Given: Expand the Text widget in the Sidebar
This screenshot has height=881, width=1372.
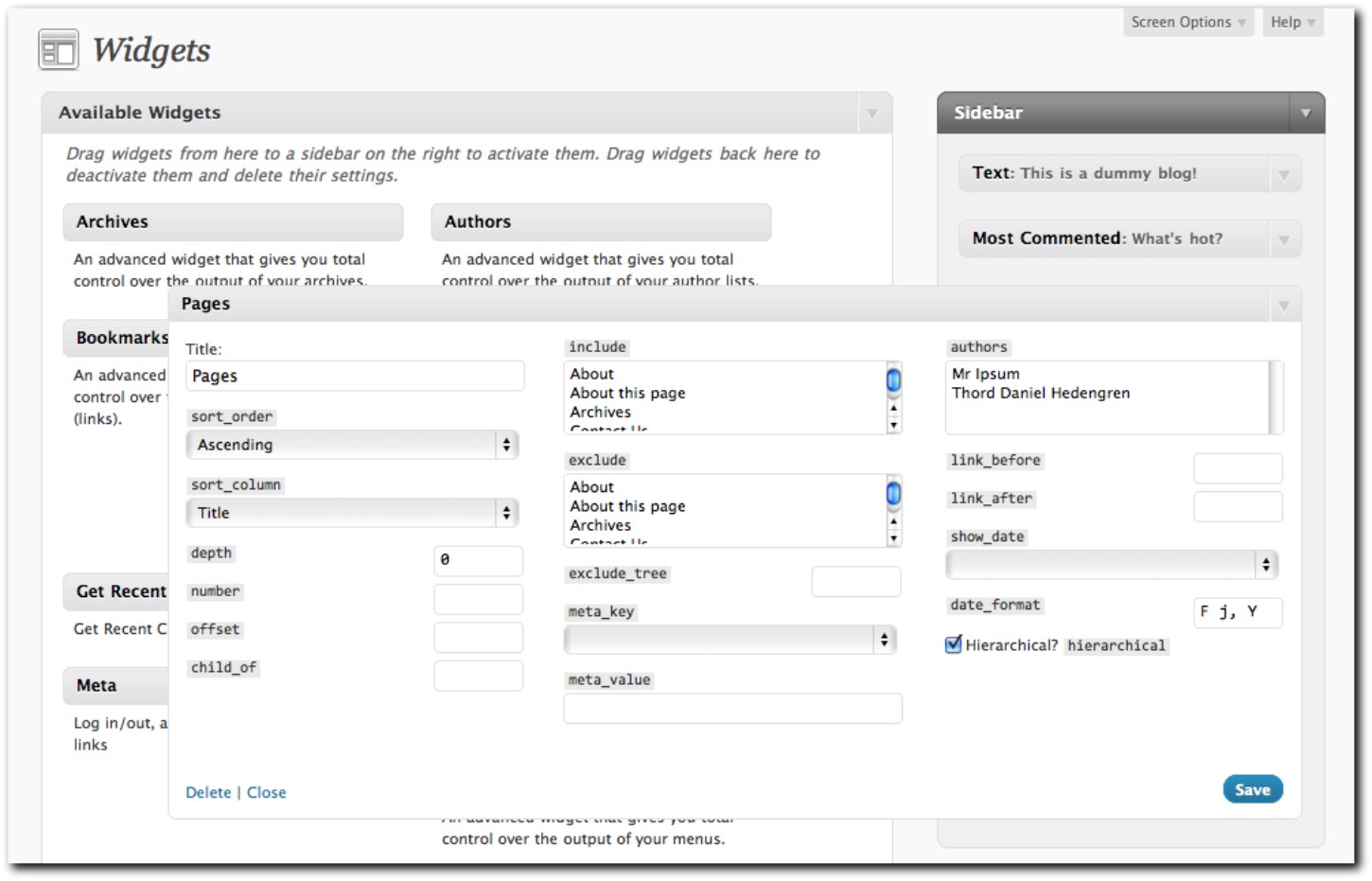Looking at the screenshot, I should (x=1284, y=174).
